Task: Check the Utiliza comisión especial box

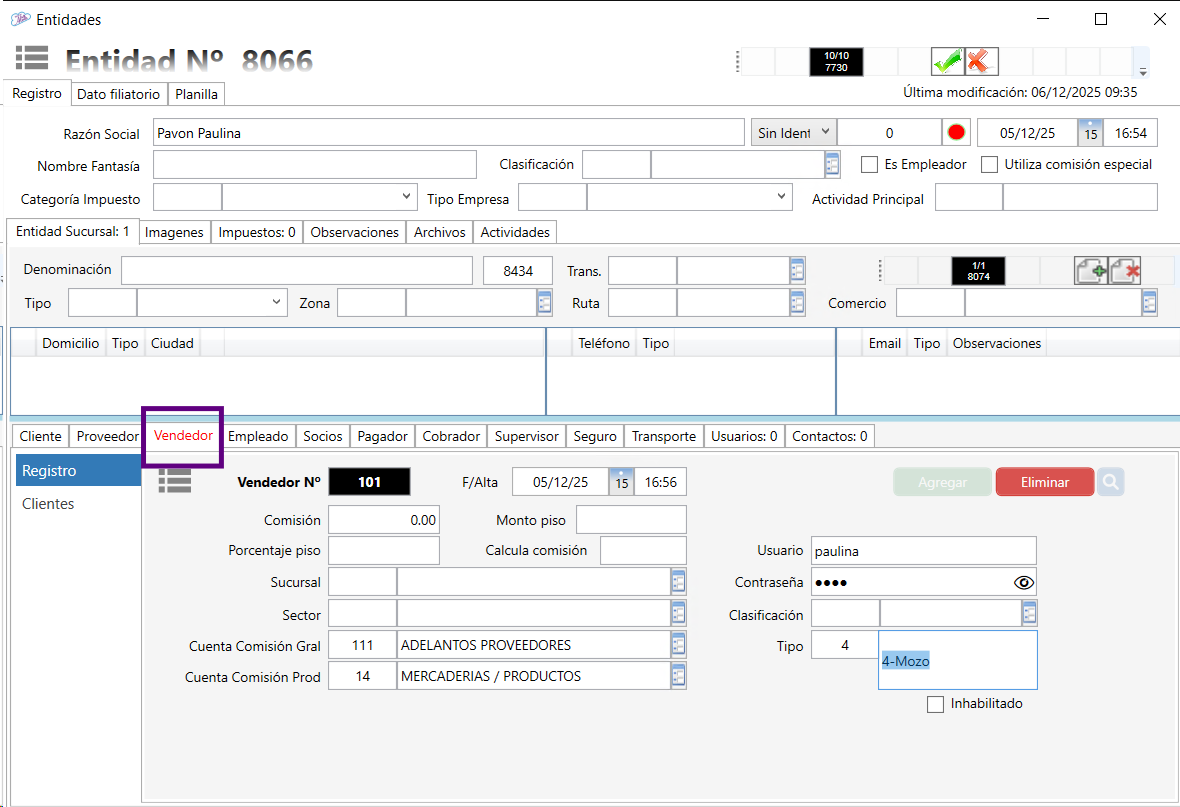Action: (990, 164)
